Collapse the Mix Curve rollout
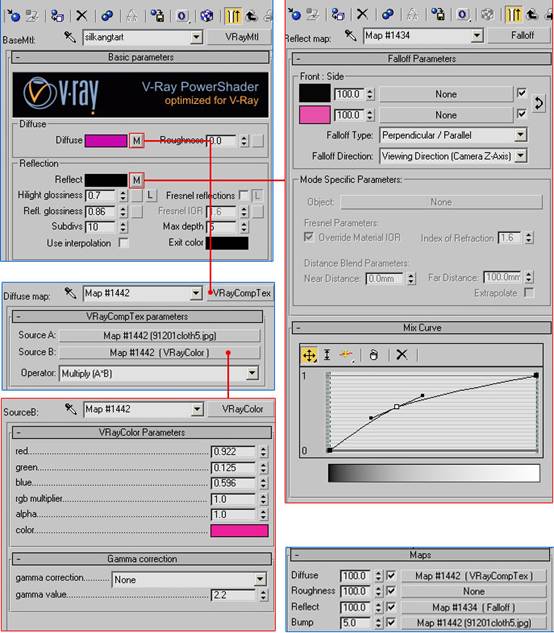Screen dimensions: 554x633 pos(422,327)
